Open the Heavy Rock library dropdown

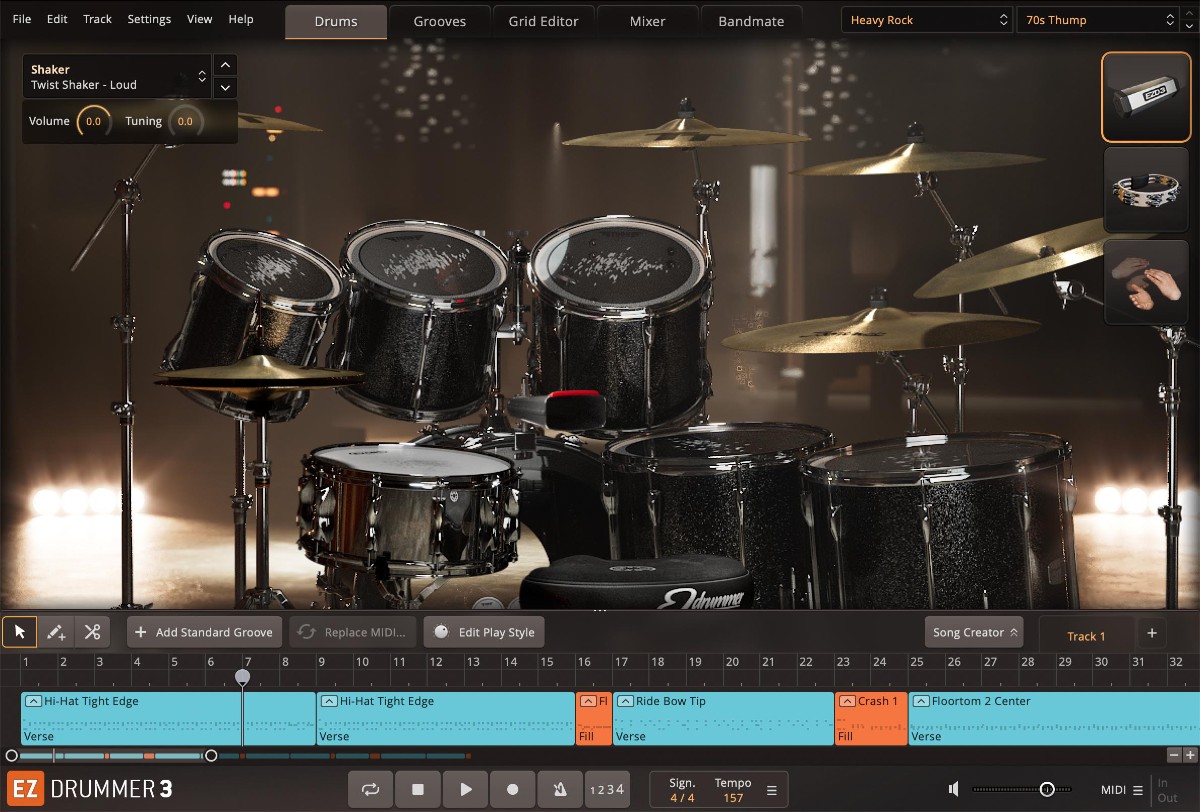(927, 20)
